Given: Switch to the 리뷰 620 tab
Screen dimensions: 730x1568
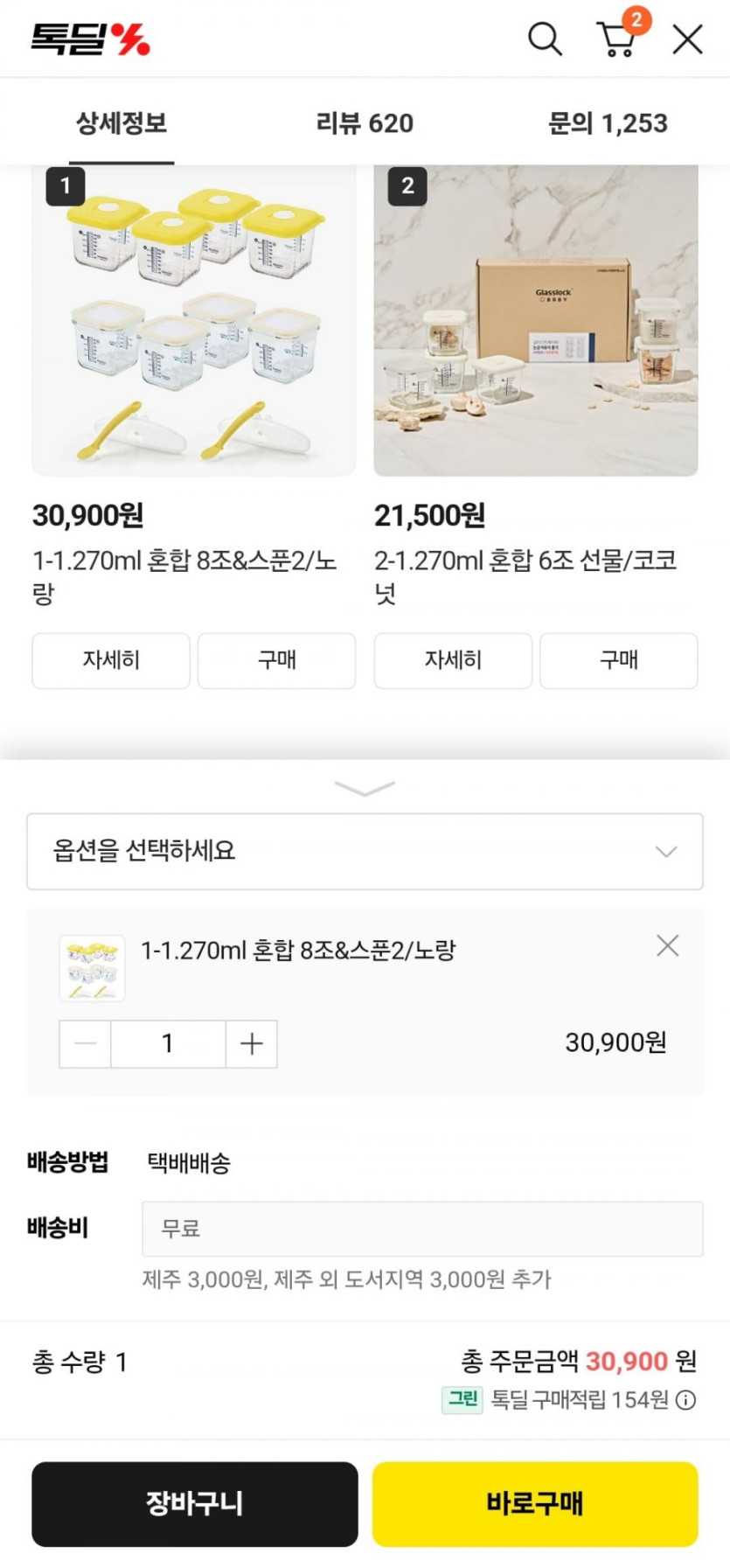Looking at the screenshot, I should pos(365,123).
